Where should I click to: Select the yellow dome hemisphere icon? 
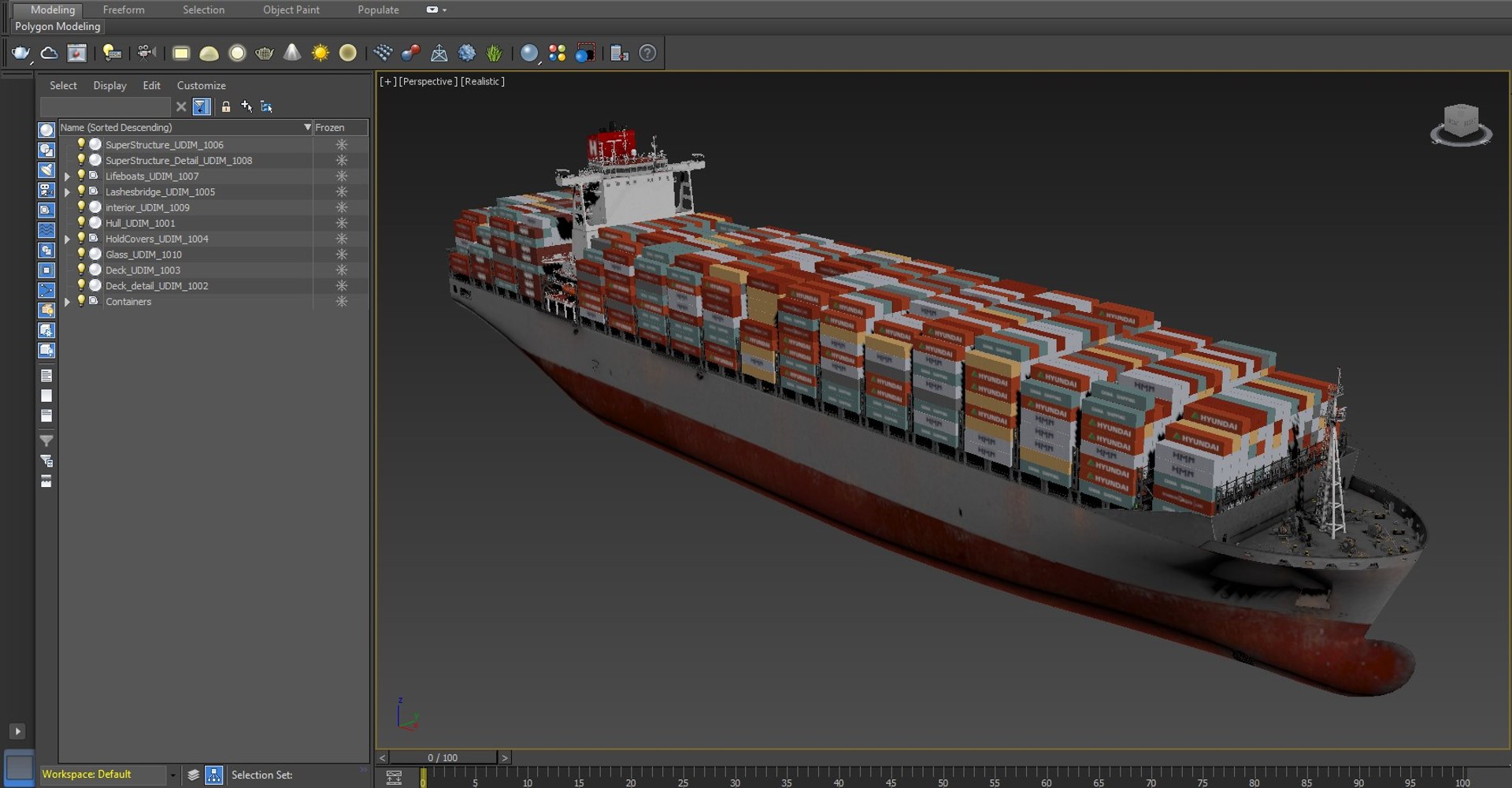click(209, 53)
